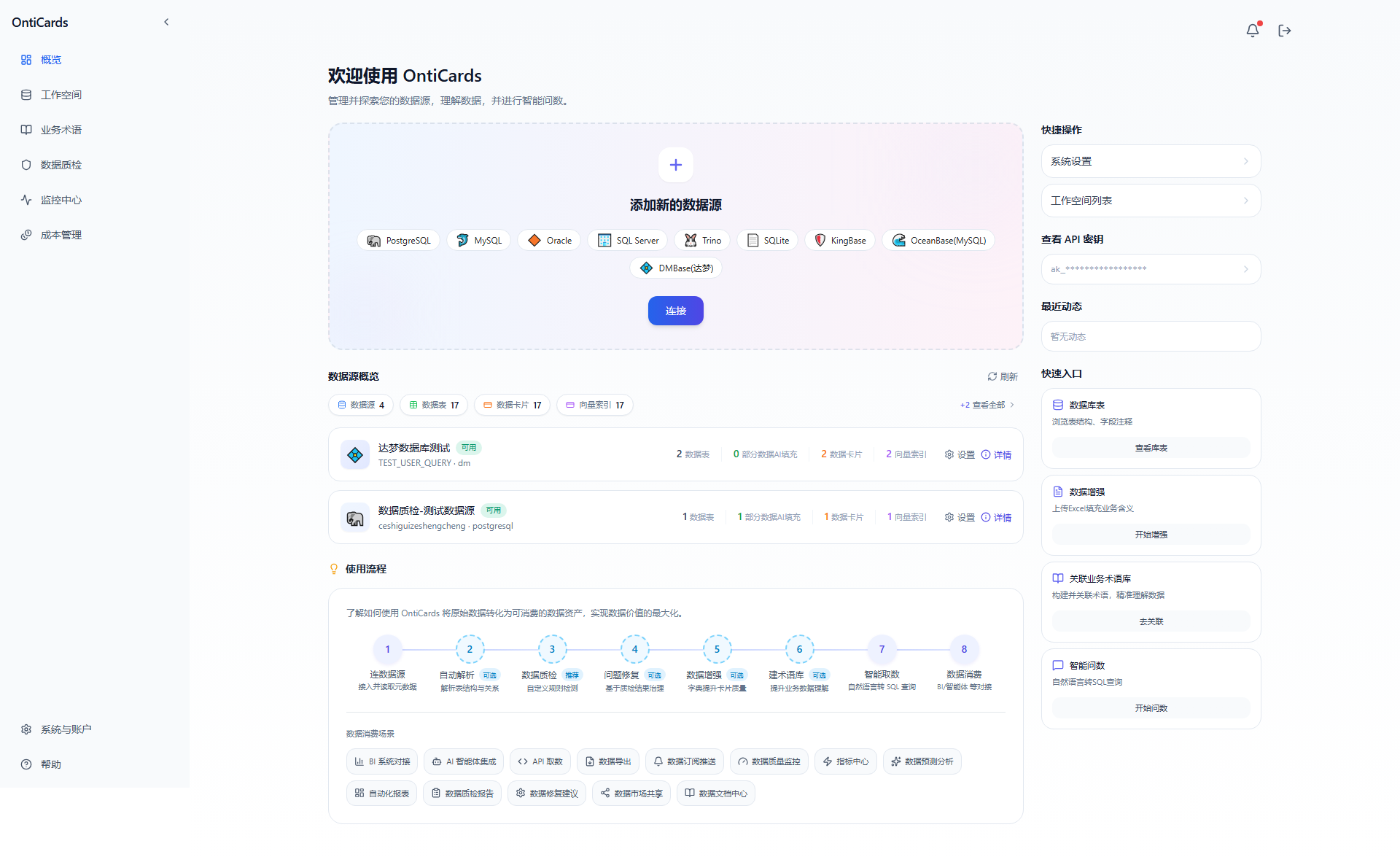Click the 数据质检-测试数据源 elephant icon
Viewport: 1400px width, 865px height.
click(x=355, y=518)
